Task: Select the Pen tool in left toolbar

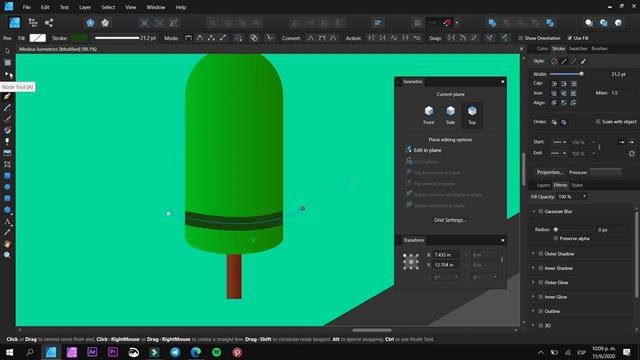Action: coord(7,96)
